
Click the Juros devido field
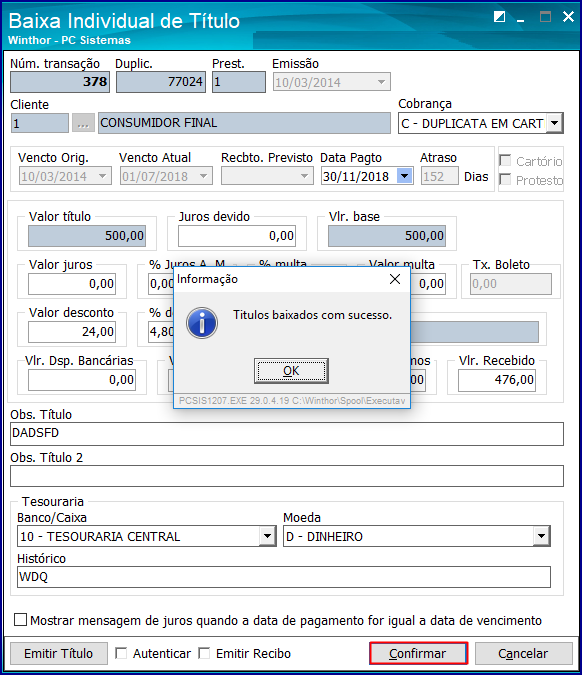237,236
